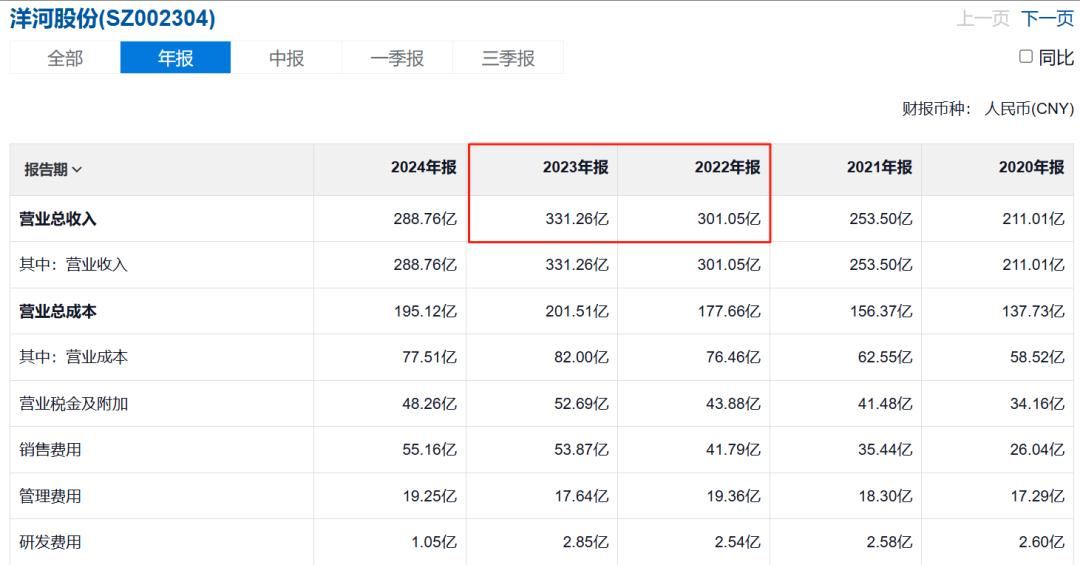
Task: Open the 三季报 tab
Action: [x=508, y=58]
